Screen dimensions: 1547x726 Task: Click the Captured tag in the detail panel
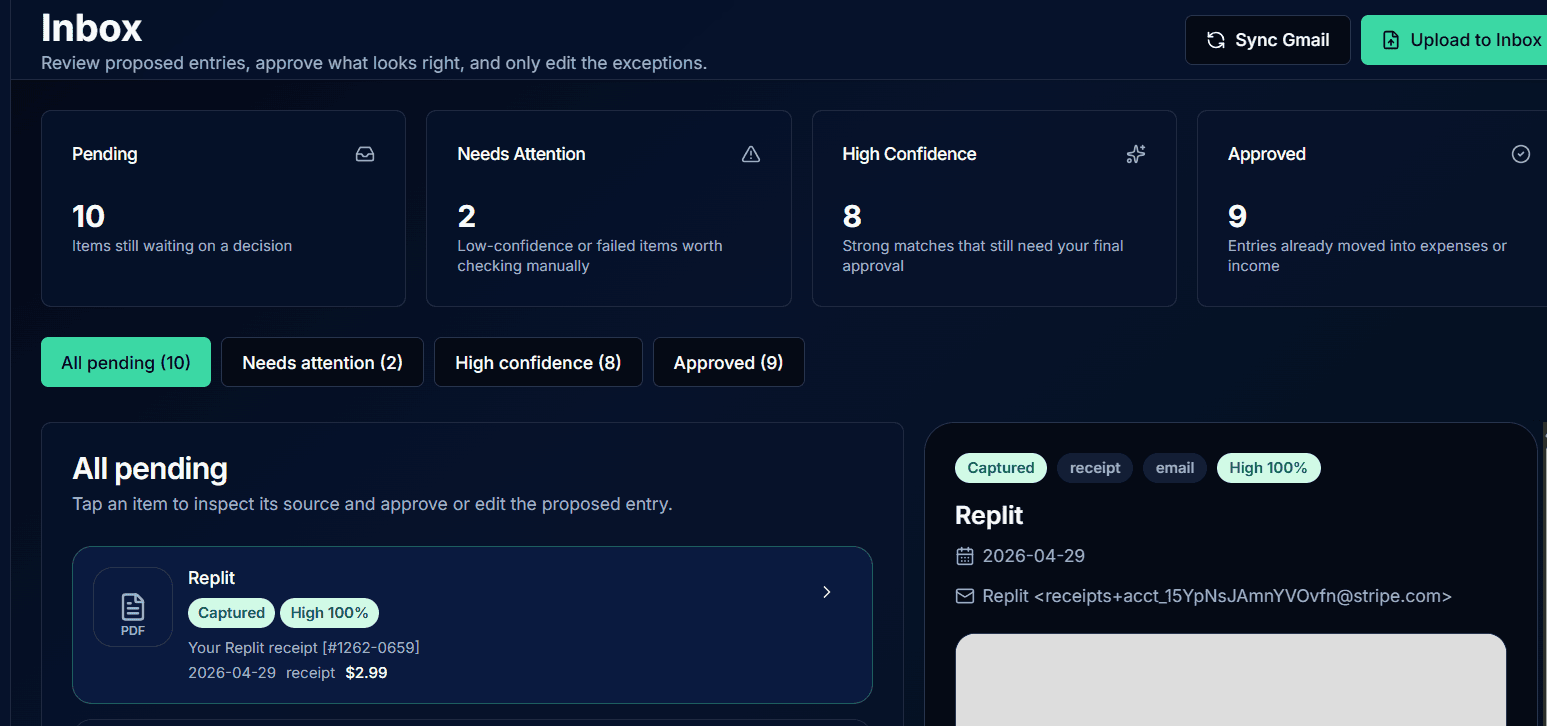1001,468
